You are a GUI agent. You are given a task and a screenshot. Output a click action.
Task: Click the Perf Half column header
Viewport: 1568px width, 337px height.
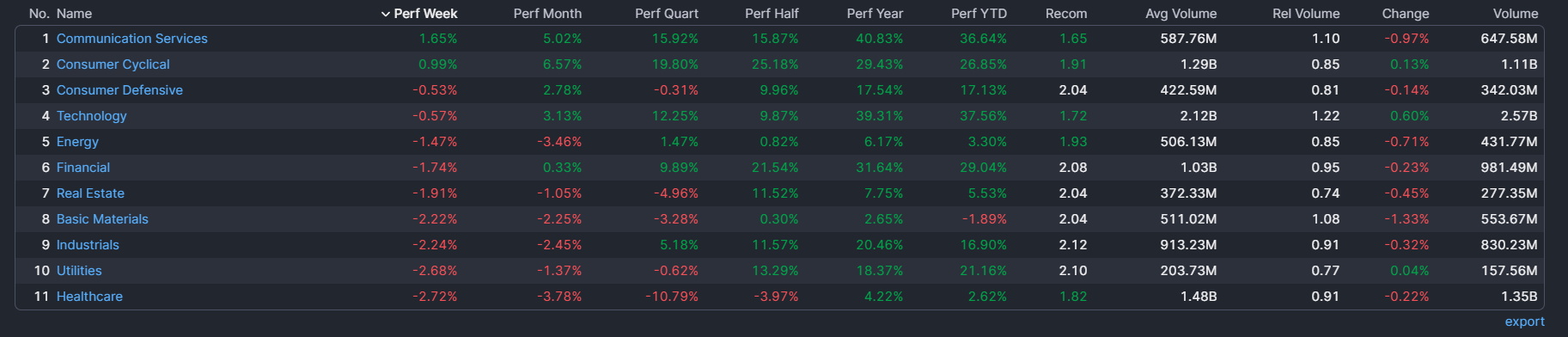pos(772,14)
